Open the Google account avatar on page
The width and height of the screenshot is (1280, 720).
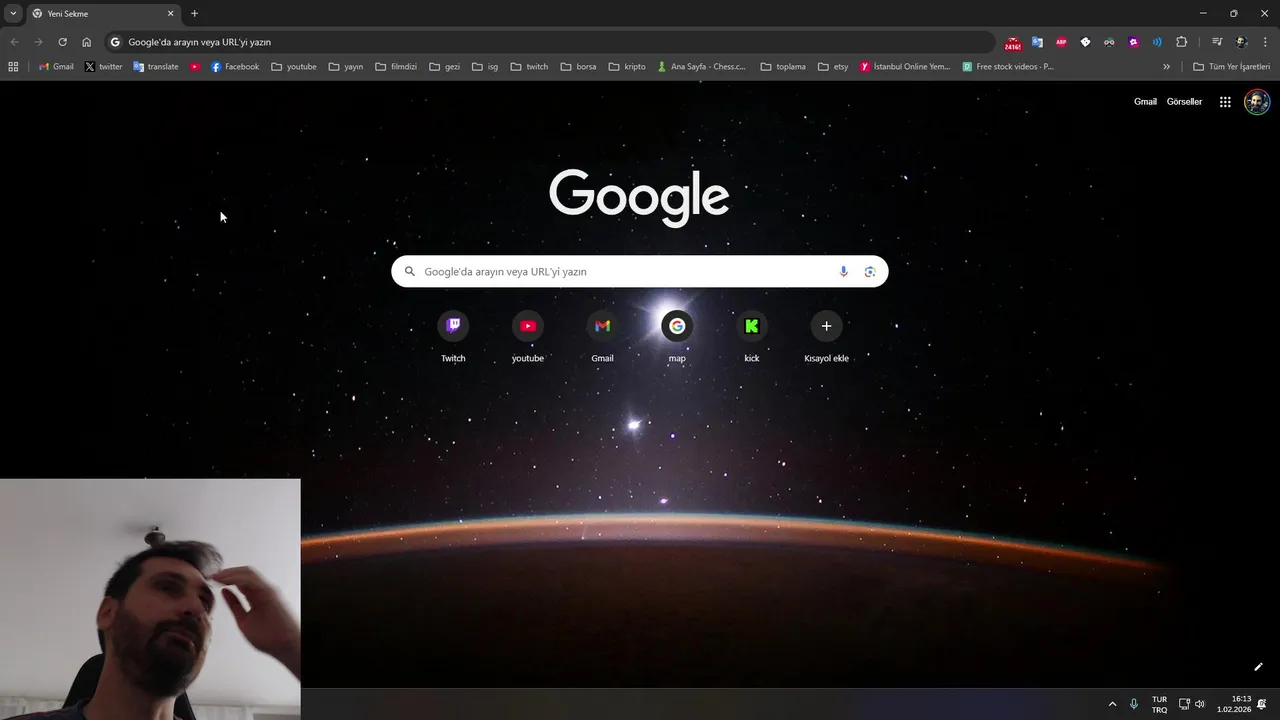tap(1257, 102)
